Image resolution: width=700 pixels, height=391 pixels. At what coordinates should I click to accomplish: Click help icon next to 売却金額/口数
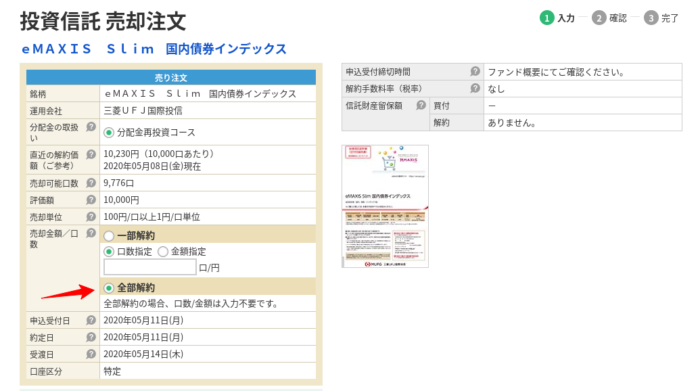(x=91, y=233)
